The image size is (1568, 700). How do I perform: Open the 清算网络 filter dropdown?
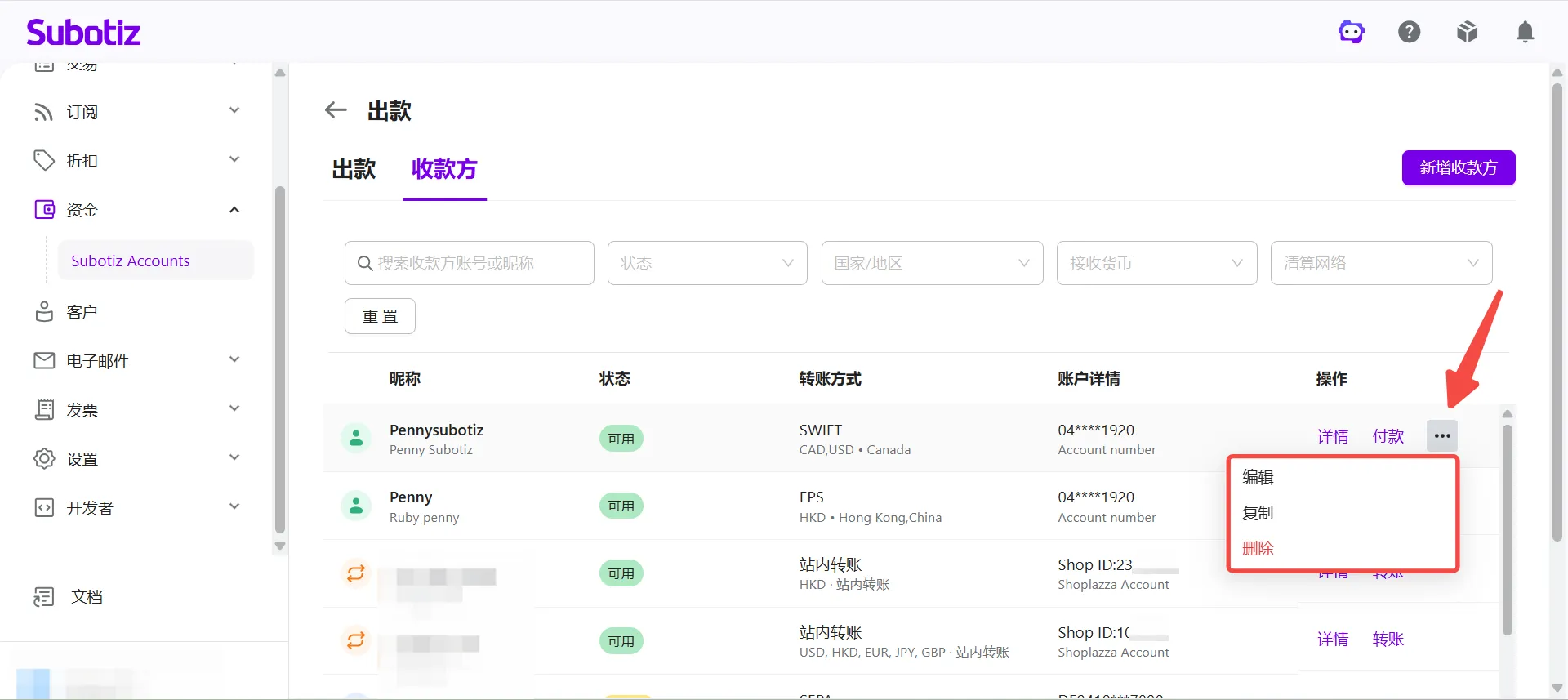1381,263
